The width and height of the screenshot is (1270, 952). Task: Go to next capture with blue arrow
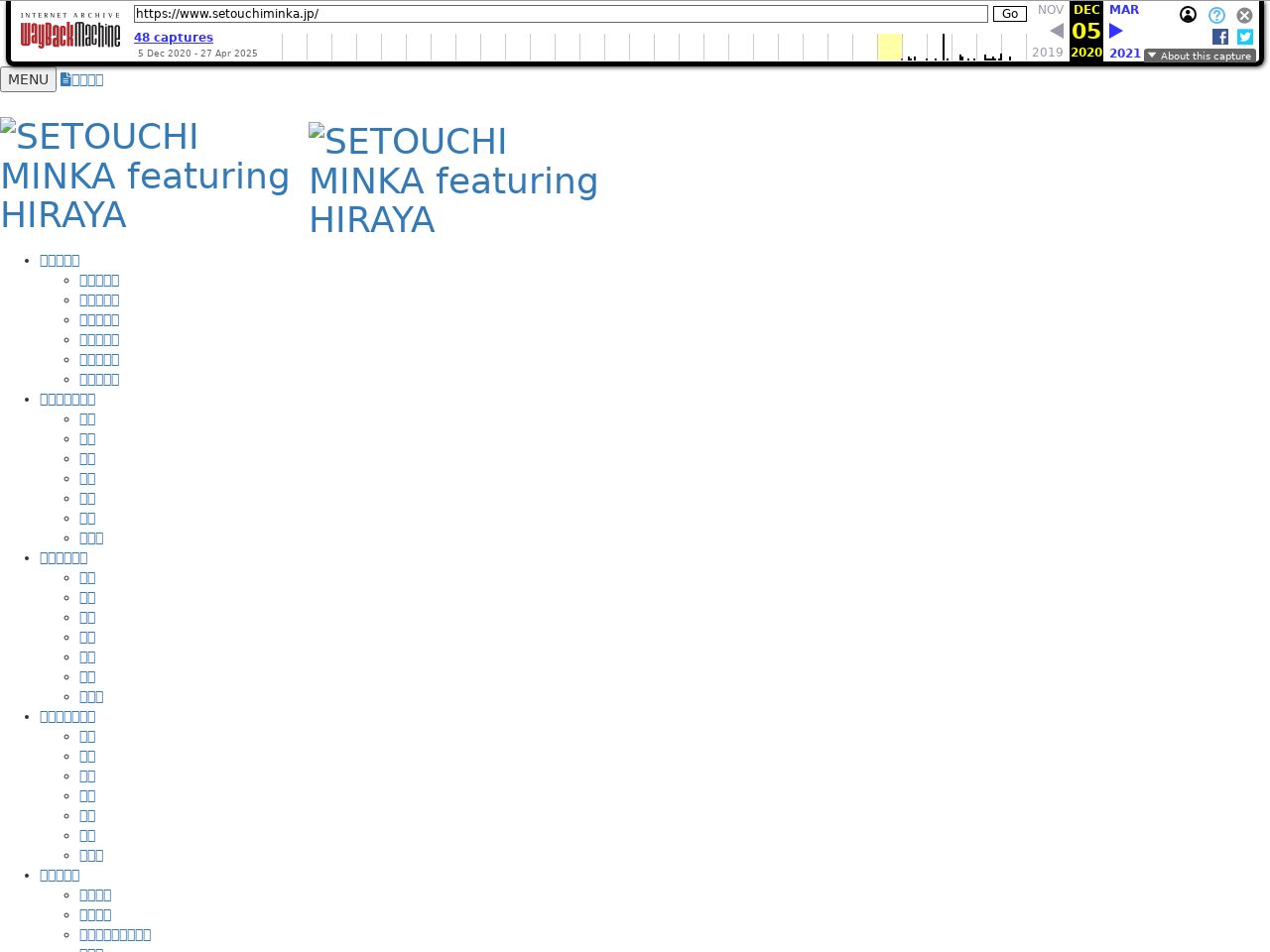(1116, 31)
